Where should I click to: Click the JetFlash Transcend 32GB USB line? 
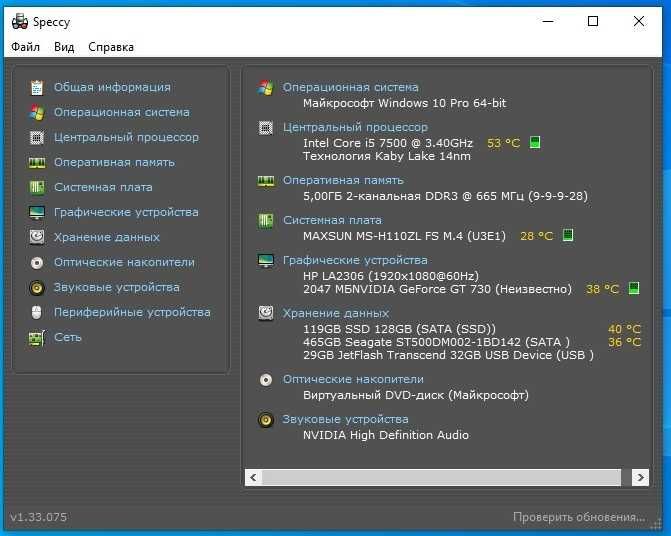448,355
